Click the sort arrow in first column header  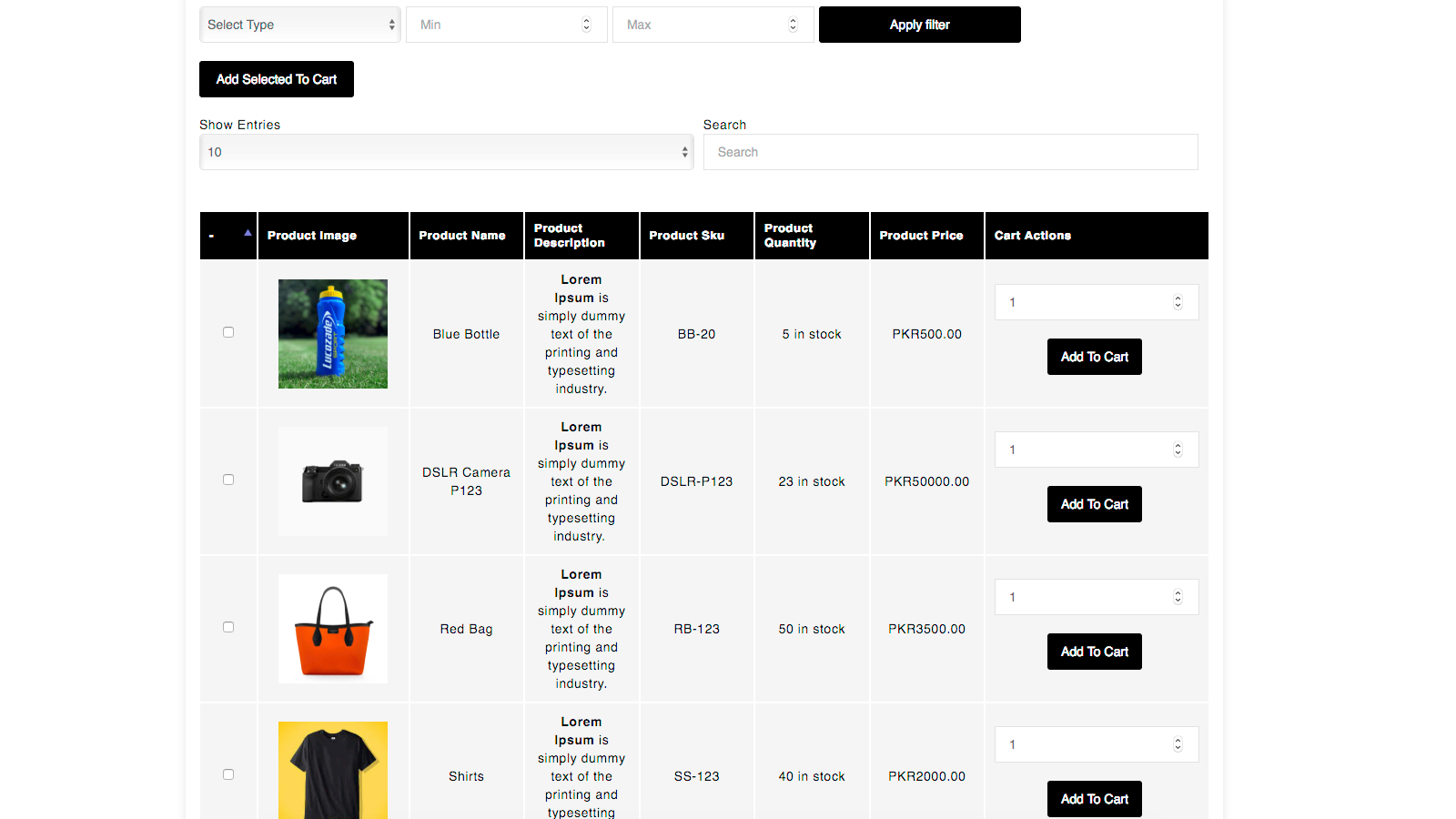(x=248, y=234)
